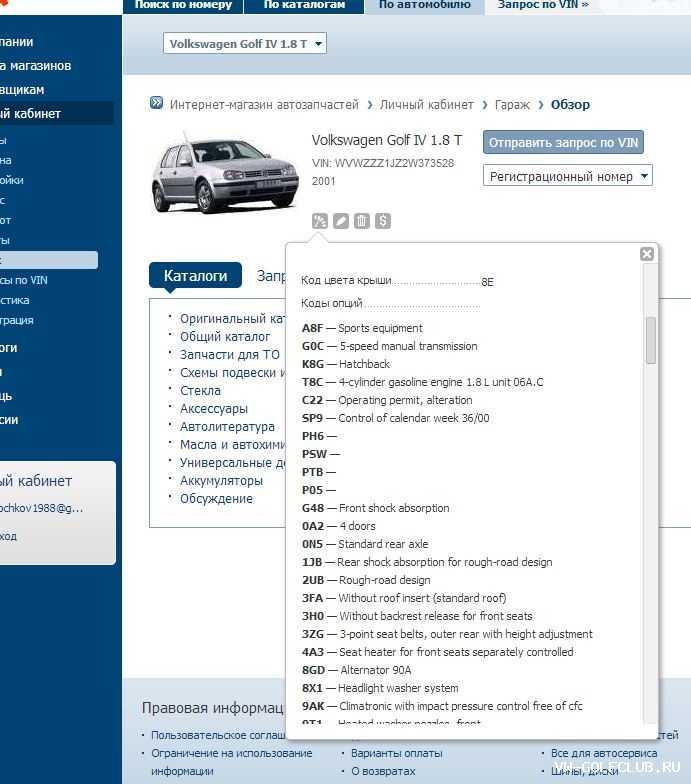Open the sidebar item ending in по VIN
The image size is (691, 784).
coord(24,280)
